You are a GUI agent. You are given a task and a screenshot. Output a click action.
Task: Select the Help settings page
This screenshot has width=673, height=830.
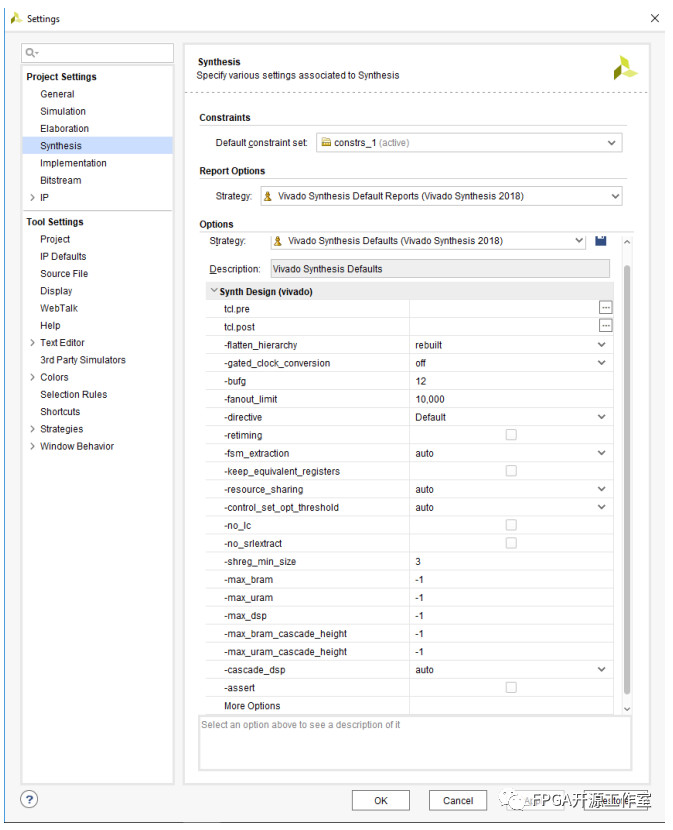50,326
